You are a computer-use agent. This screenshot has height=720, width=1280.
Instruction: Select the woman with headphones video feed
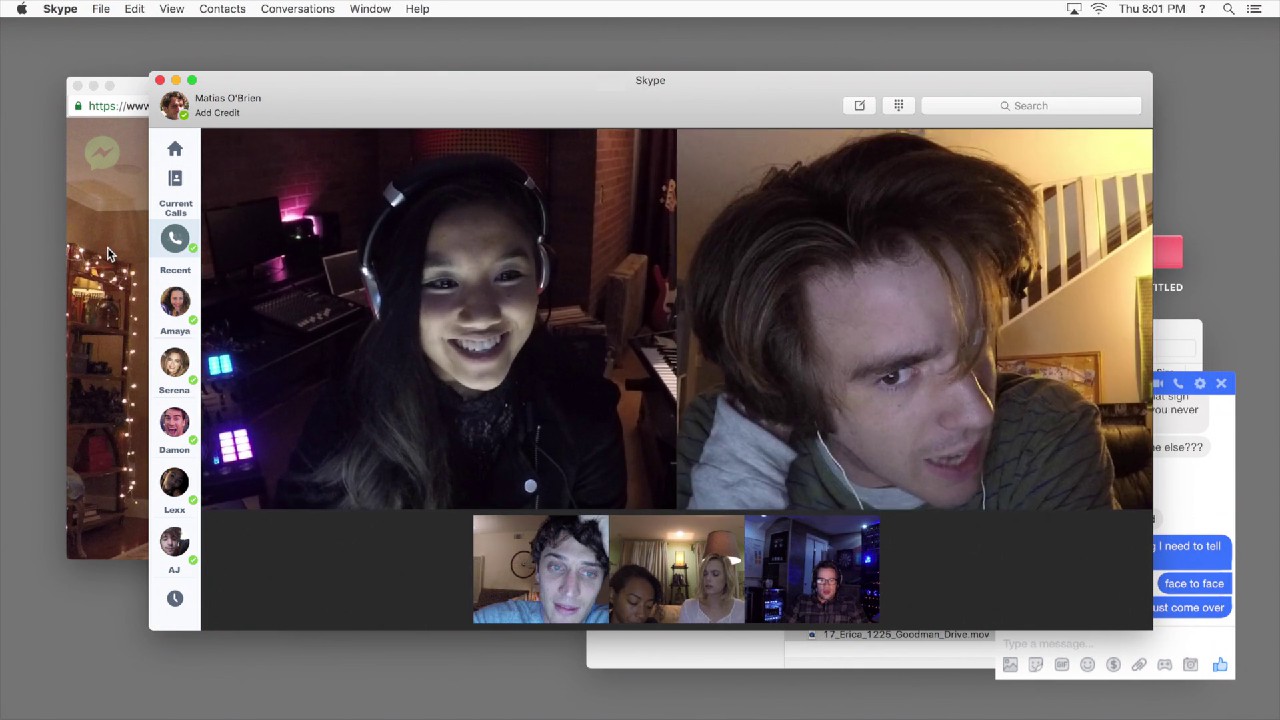click(x=439, y=319)
